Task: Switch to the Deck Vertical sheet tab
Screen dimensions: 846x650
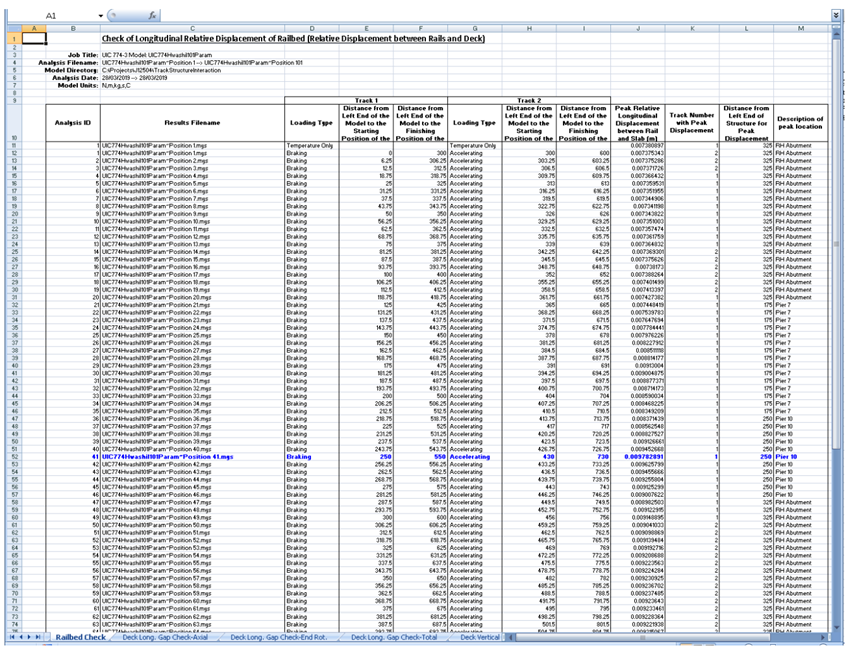Action: (x=483, y=637)
